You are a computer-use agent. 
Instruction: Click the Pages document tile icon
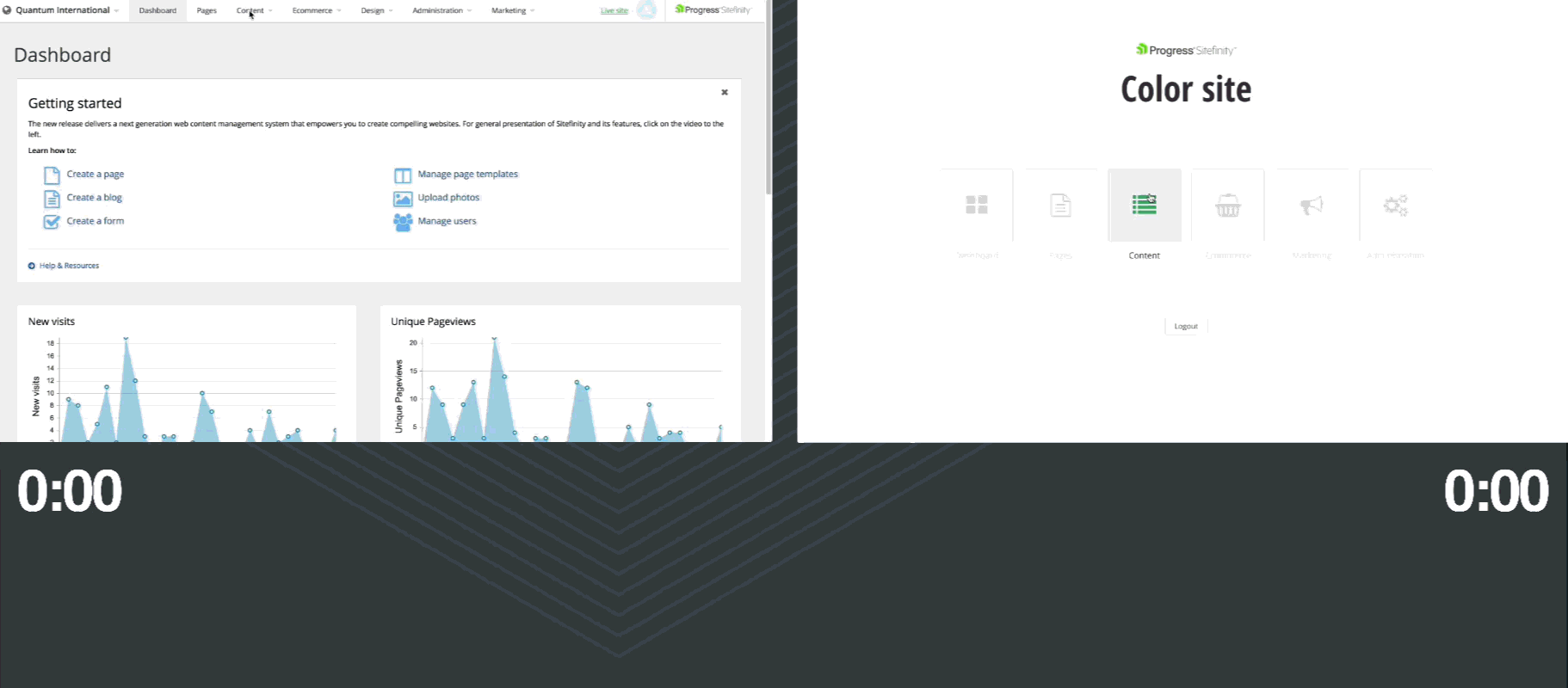coord(1060,205)
